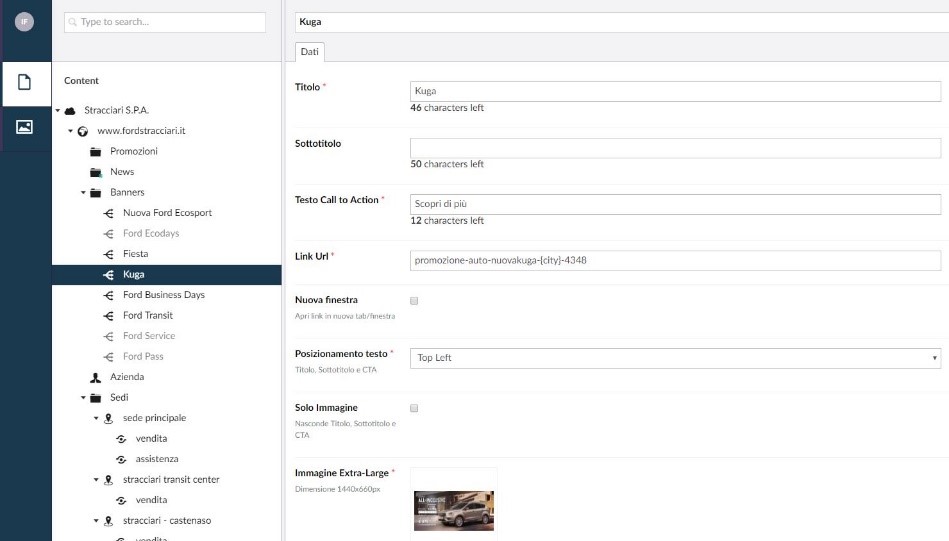Open the Ford Pass banner
The width and height of the screenshot is (949, 541).
pos(143,356)
